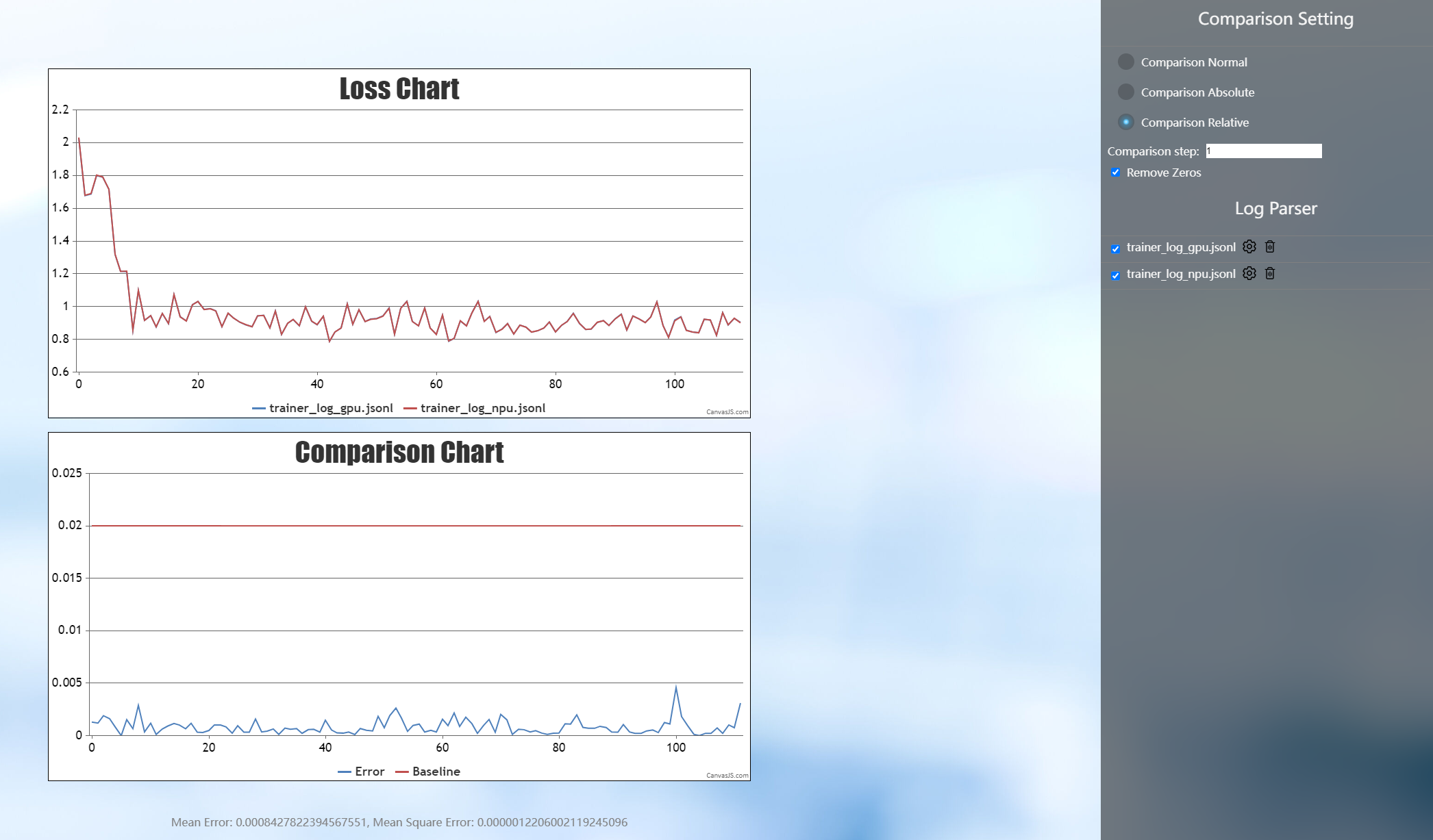
Task: Click the 0.02 axis label in Comparison Chart
Action: (70, 525)
